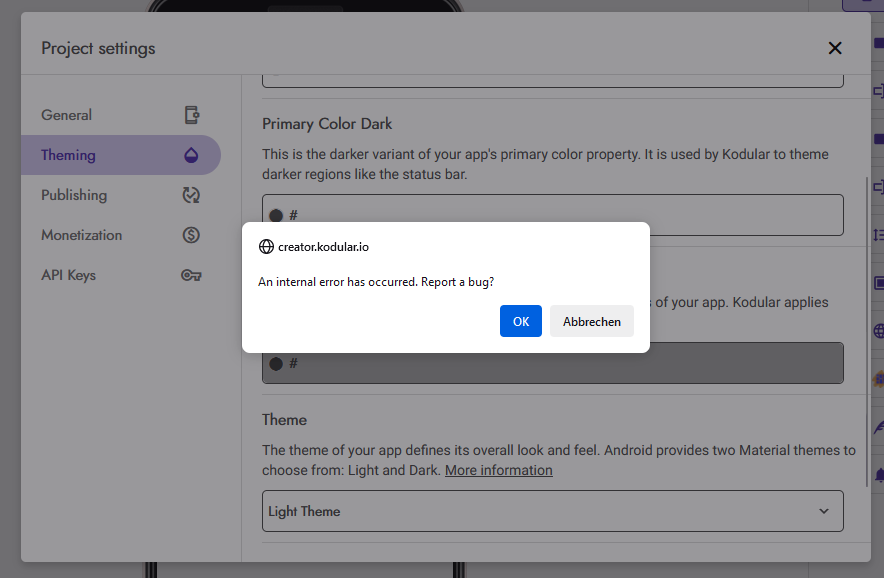Open the More information link

498,470
